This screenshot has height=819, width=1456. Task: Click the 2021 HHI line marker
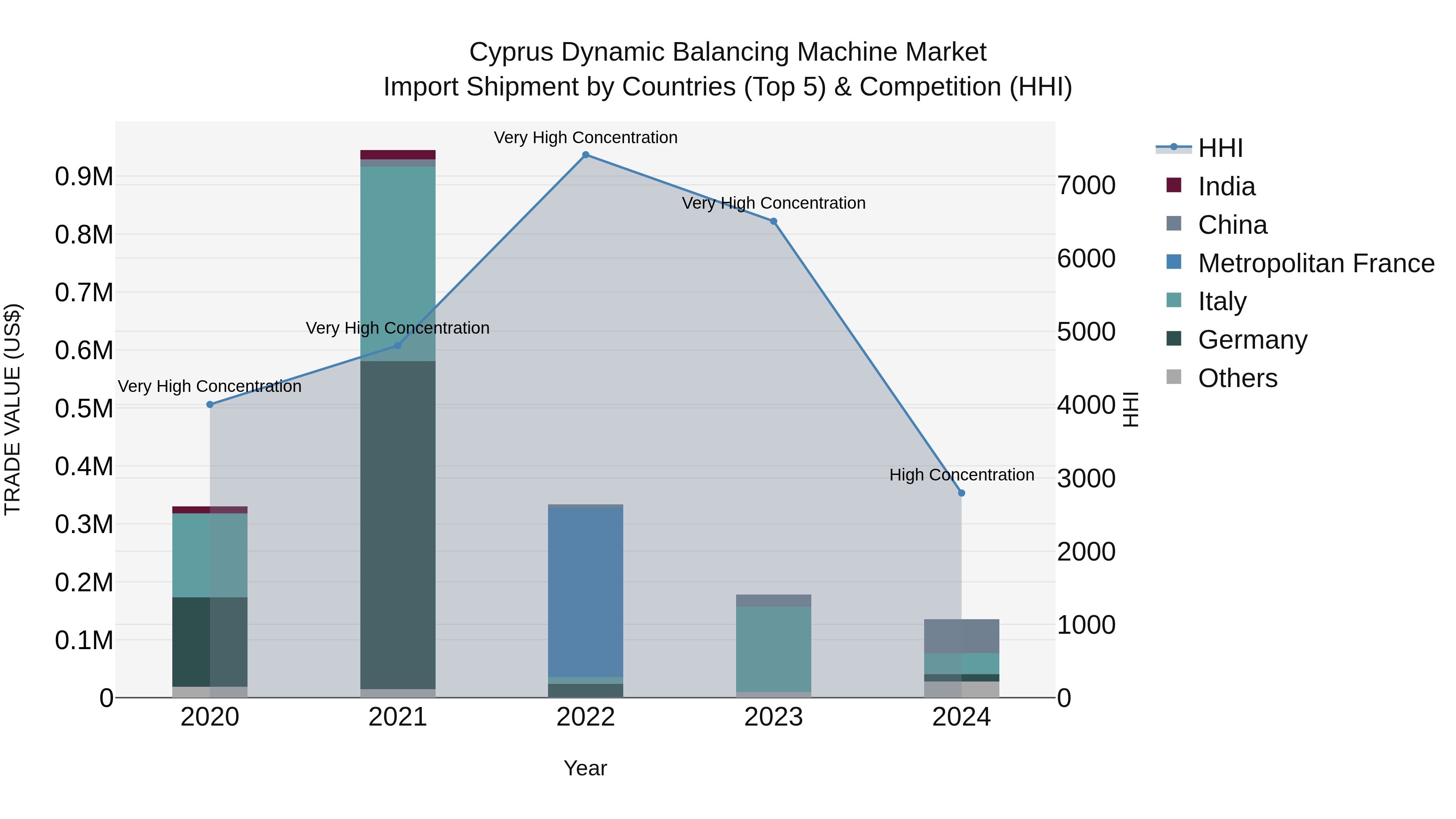(x=397, y=345)
